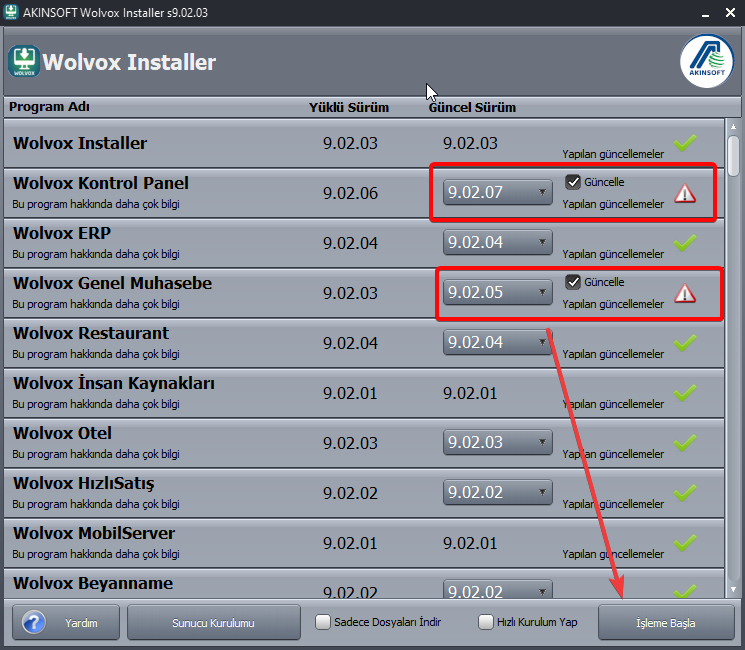Viewport: 745px width, 650px height.
Task: Select the Wolvox Beyanname program name
Action: click(93, 583)
